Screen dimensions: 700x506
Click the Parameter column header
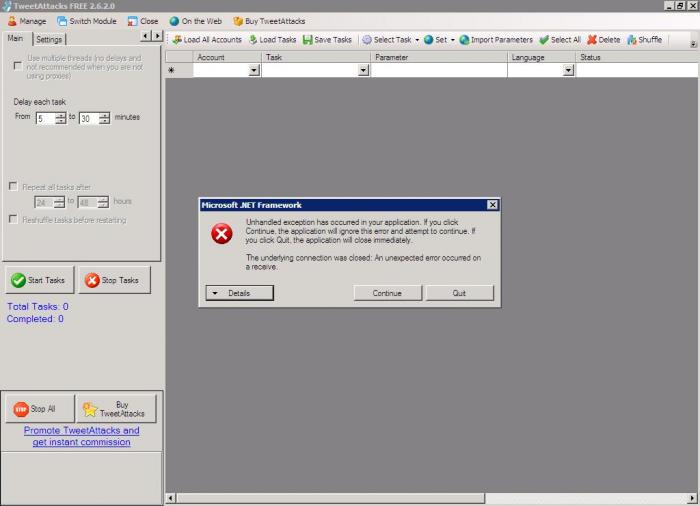coord(439,57)
